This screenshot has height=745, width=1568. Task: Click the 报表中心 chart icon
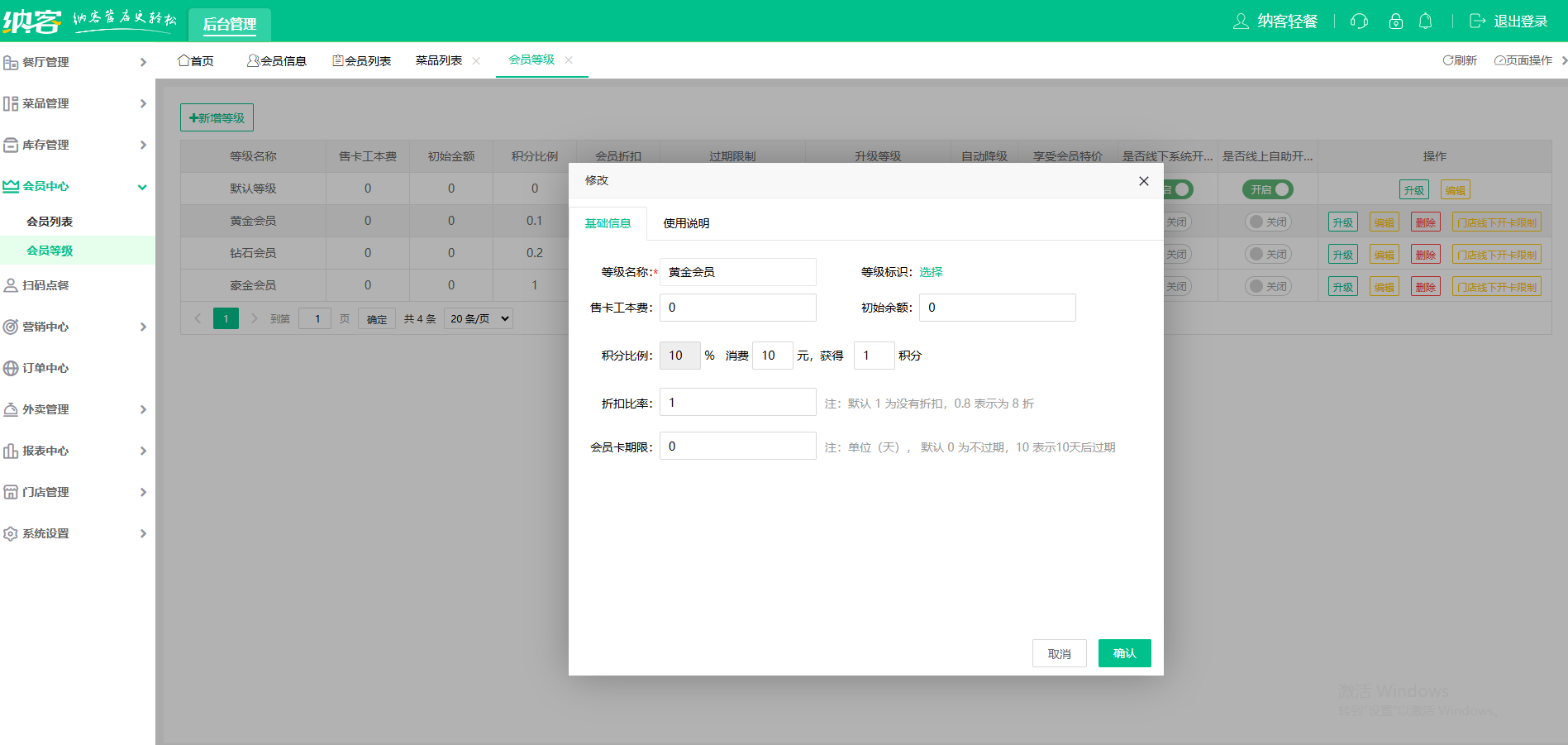pyautogui.click(x=11, y=451)
